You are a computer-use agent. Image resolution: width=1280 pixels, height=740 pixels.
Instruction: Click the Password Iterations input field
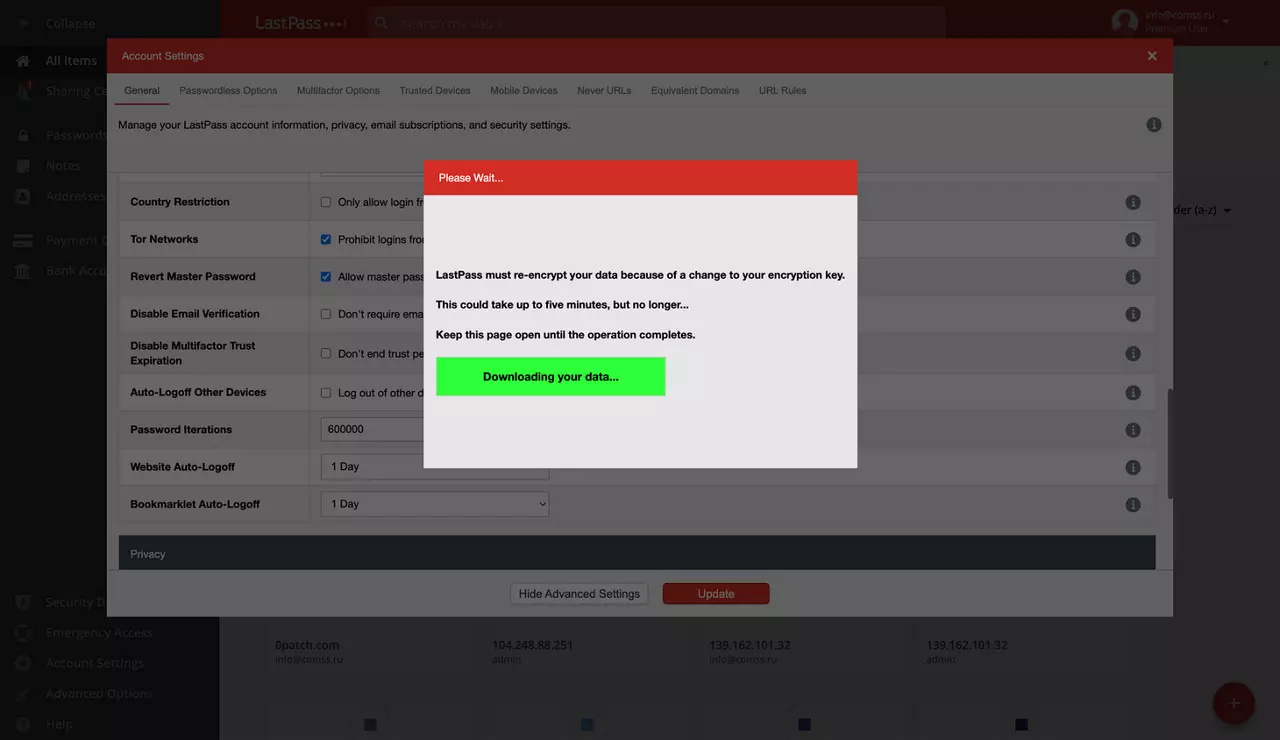coord(373,429)
